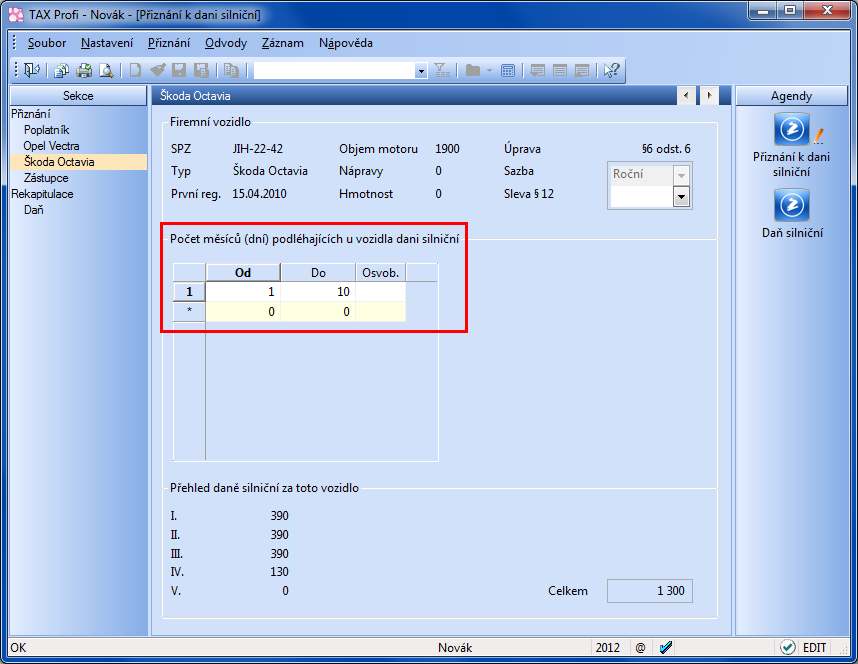Select Rekapitulace in the Sekce tree
The width and height of the screenshot is (858, 664).
point(42,194)
